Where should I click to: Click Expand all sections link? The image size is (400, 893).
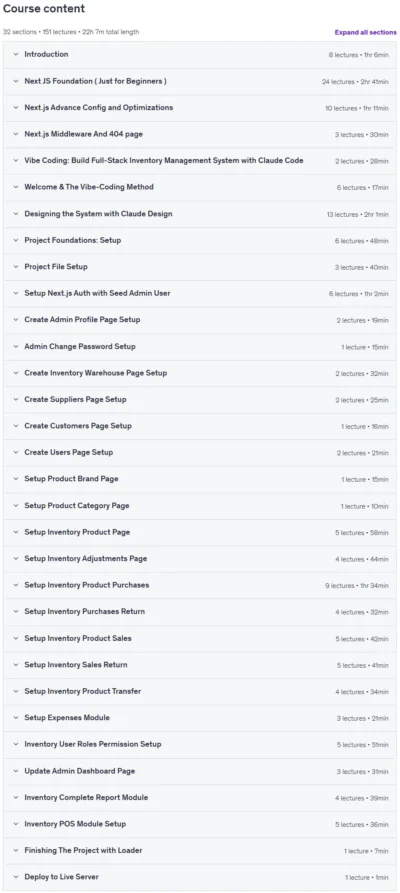[x=365, y=32]
